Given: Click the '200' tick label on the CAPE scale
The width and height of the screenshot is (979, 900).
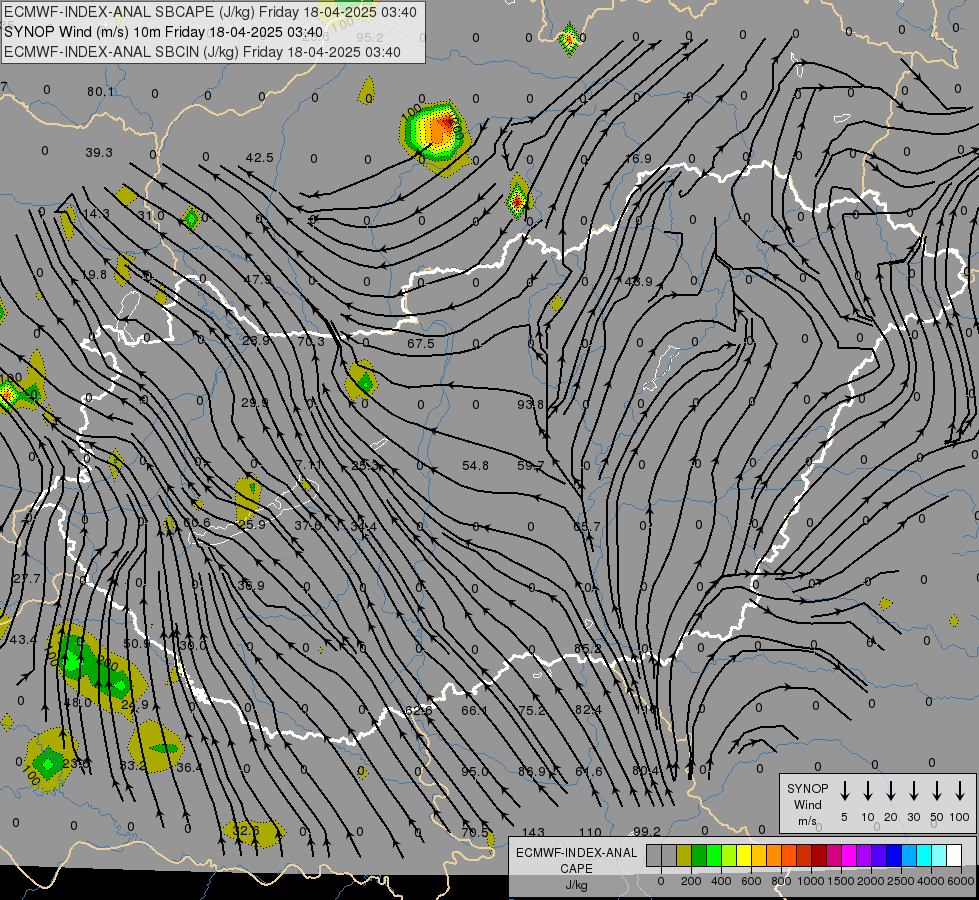Looking at the screenshot, I should pos(691,881).
